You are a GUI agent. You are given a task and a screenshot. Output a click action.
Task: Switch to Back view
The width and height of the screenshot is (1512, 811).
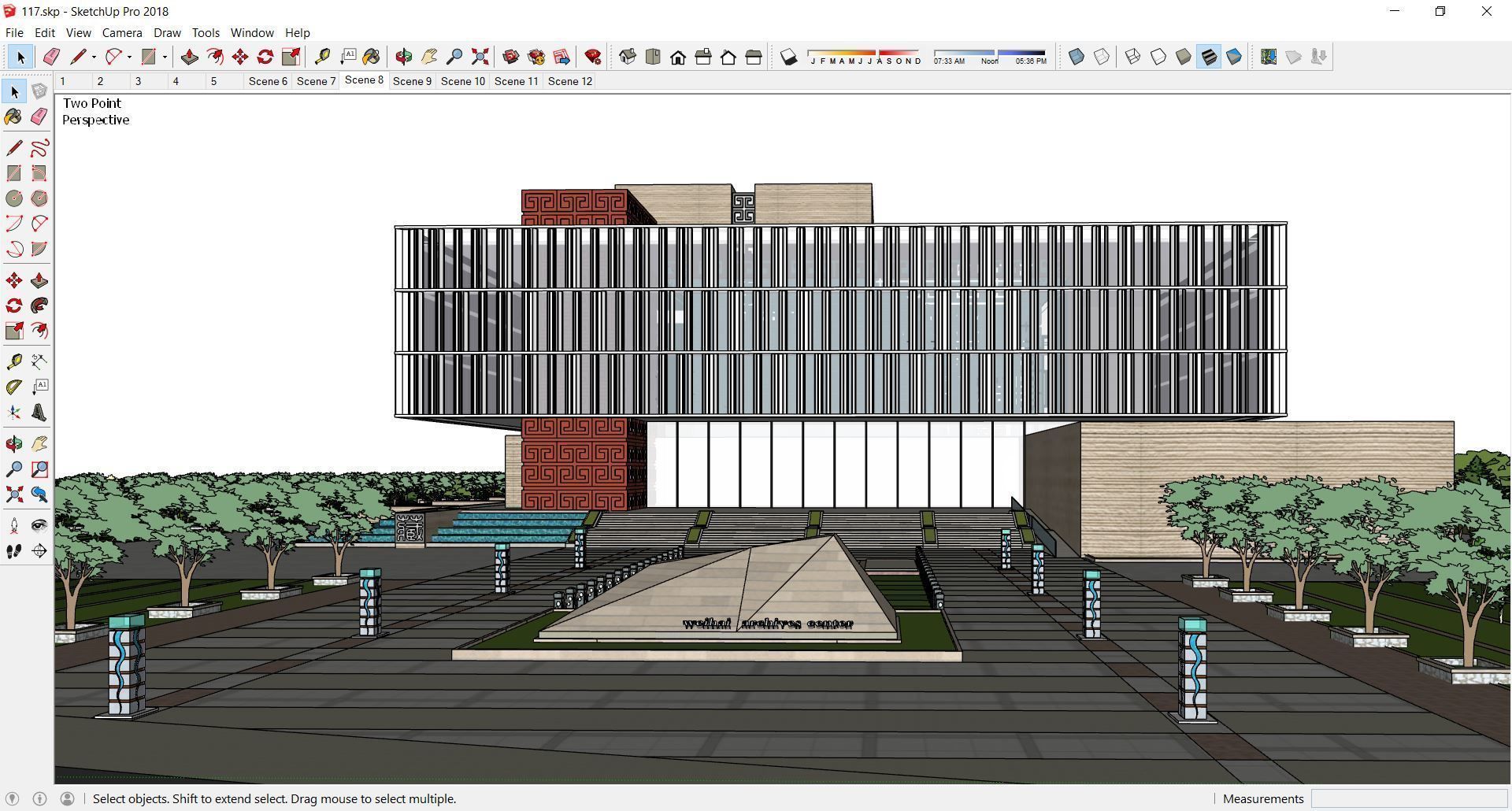point(728,57)
